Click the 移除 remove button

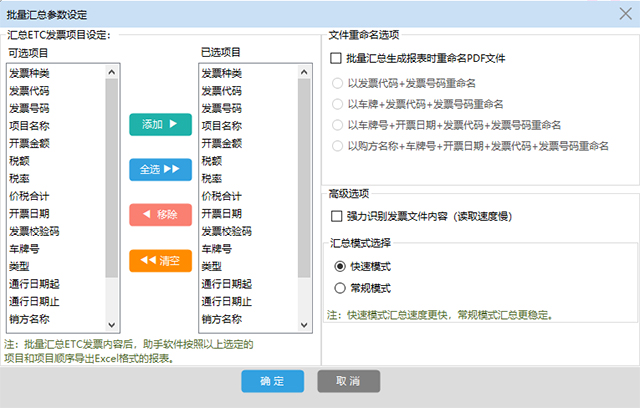[159, 214]
